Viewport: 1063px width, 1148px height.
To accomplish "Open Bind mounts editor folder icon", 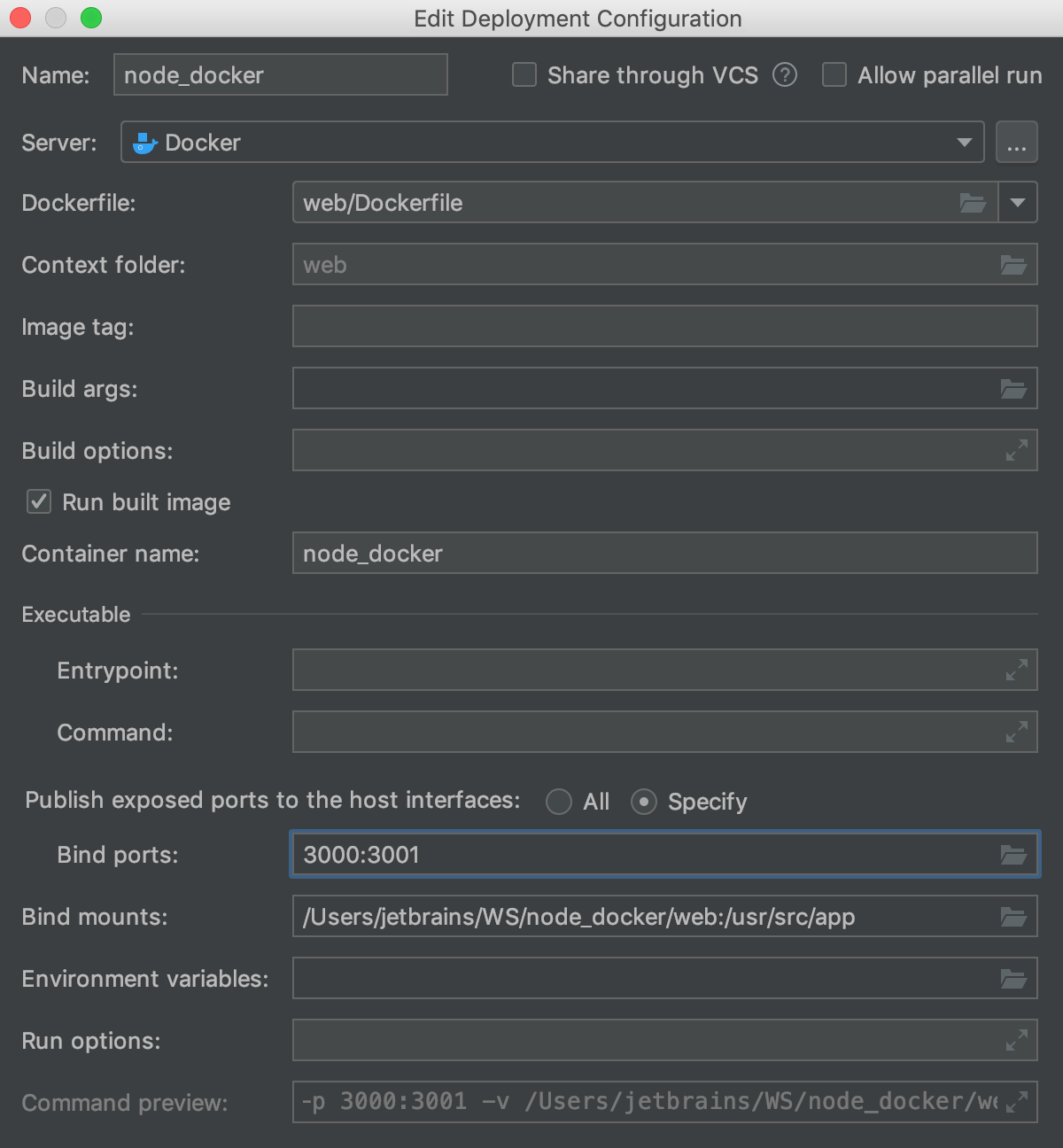I will pyautogui.click(x=1013, y=917).
